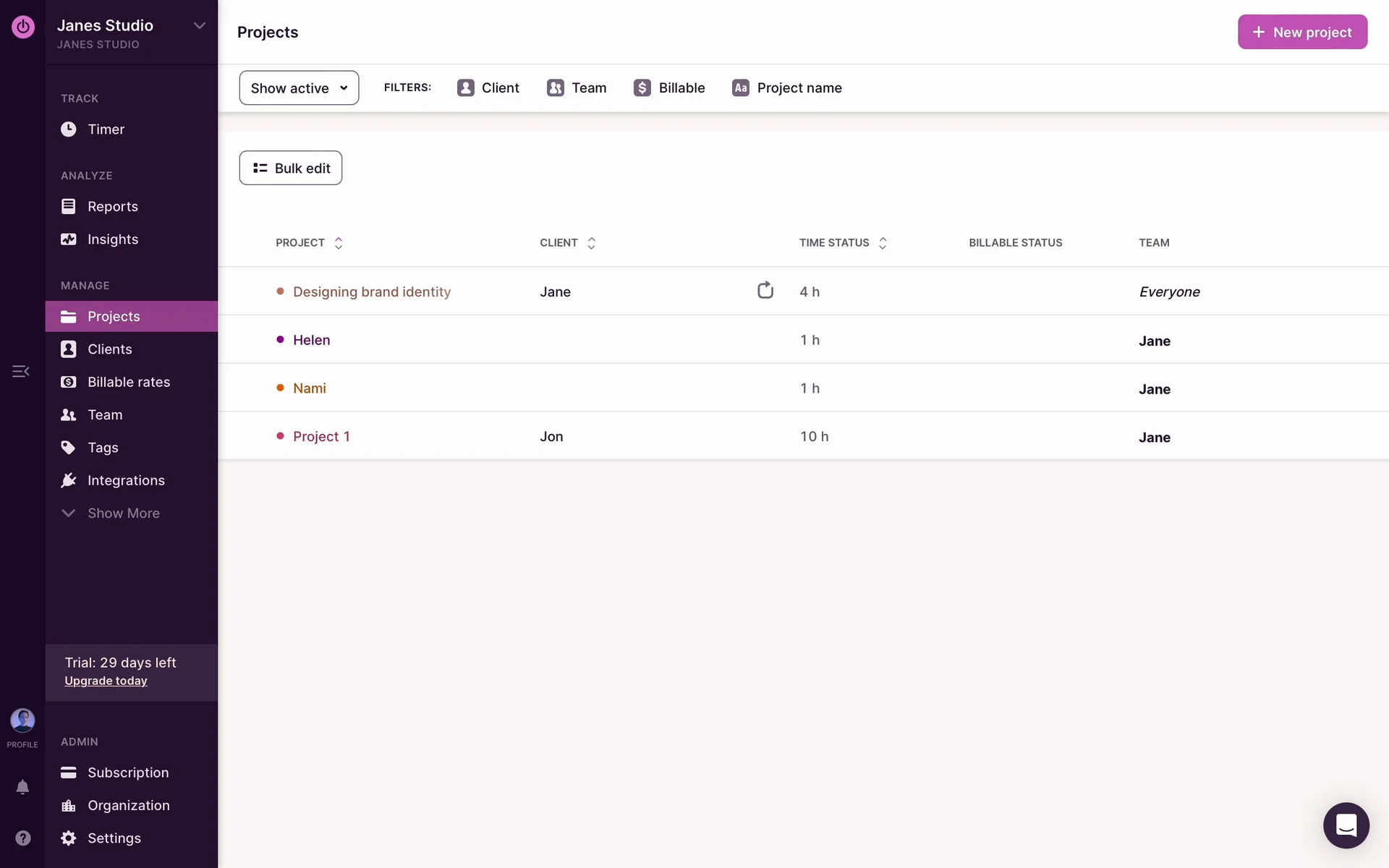The image size is (1389, 868).
Task: Filter projects by Billable
Action: (x=669, y=88)
